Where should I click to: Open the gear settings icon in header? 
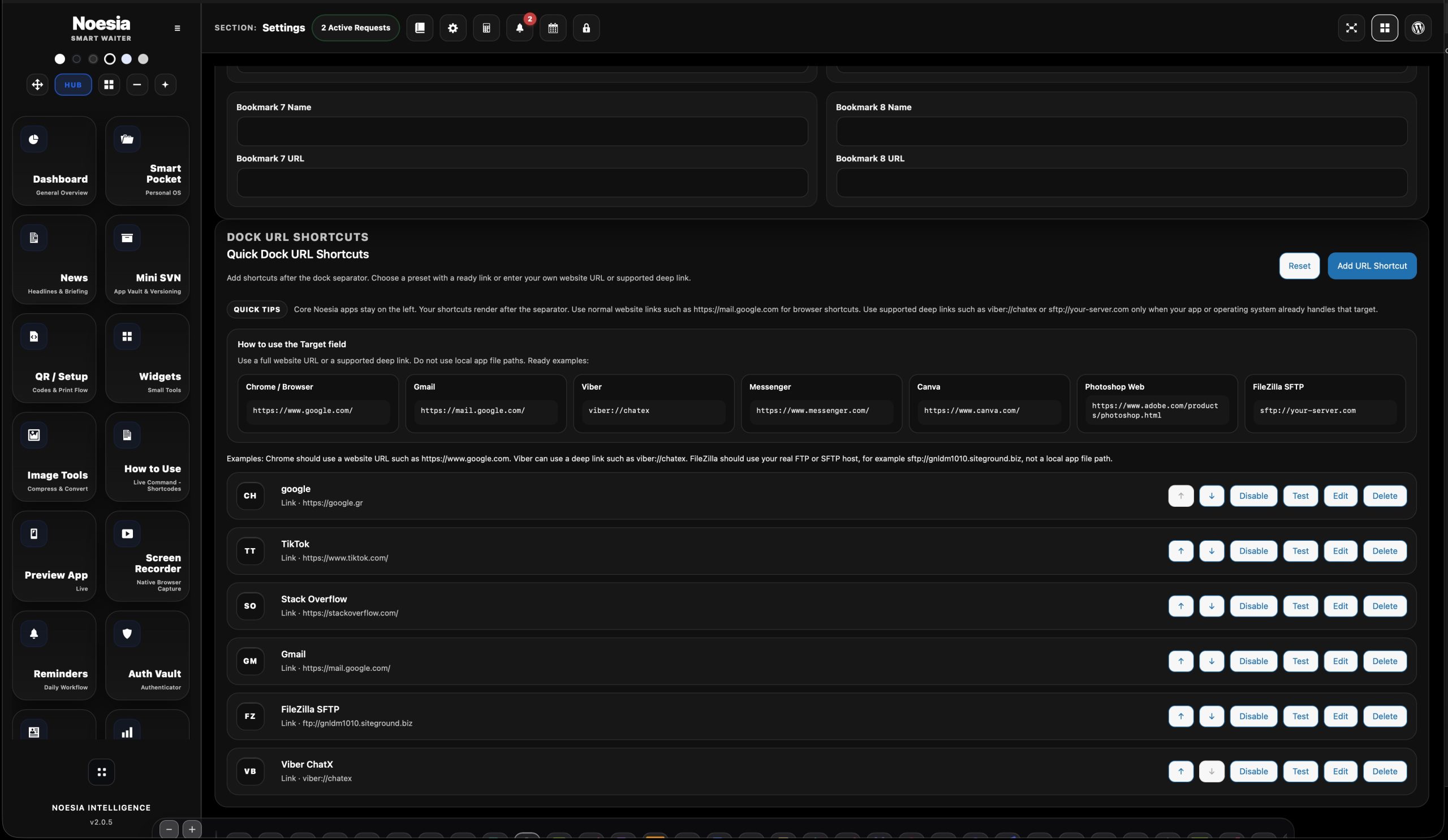click(x=453, y=28)
